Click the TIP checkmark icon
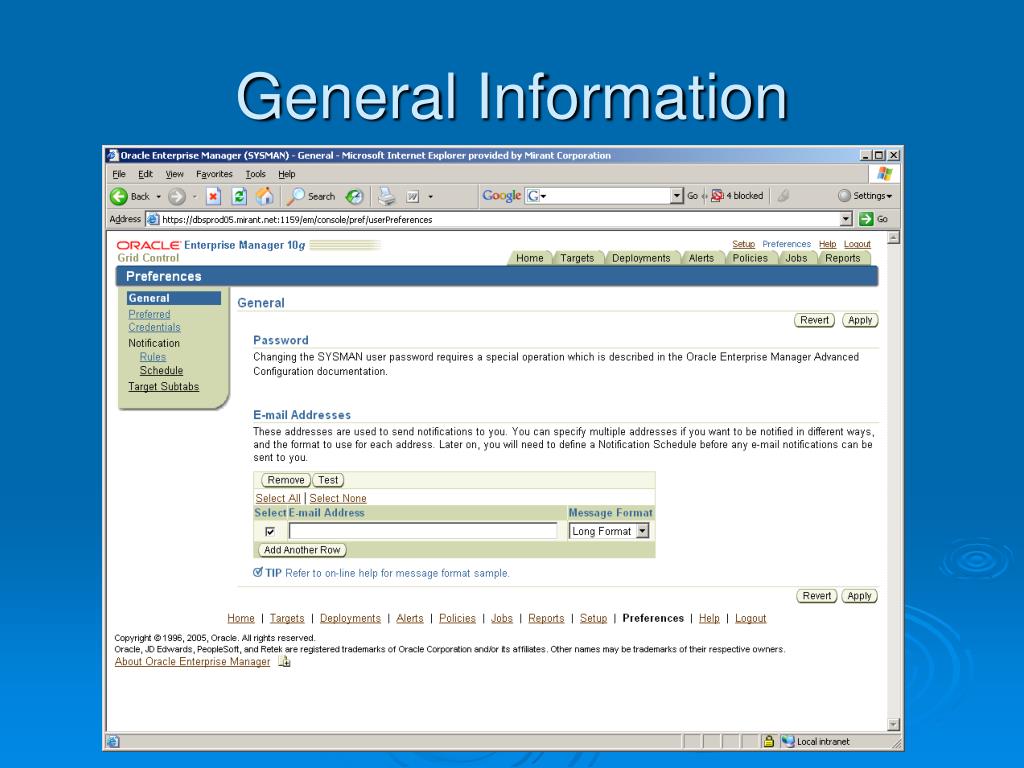The height and width of the screenshot is (768, 1024). (x=258, y=572)
